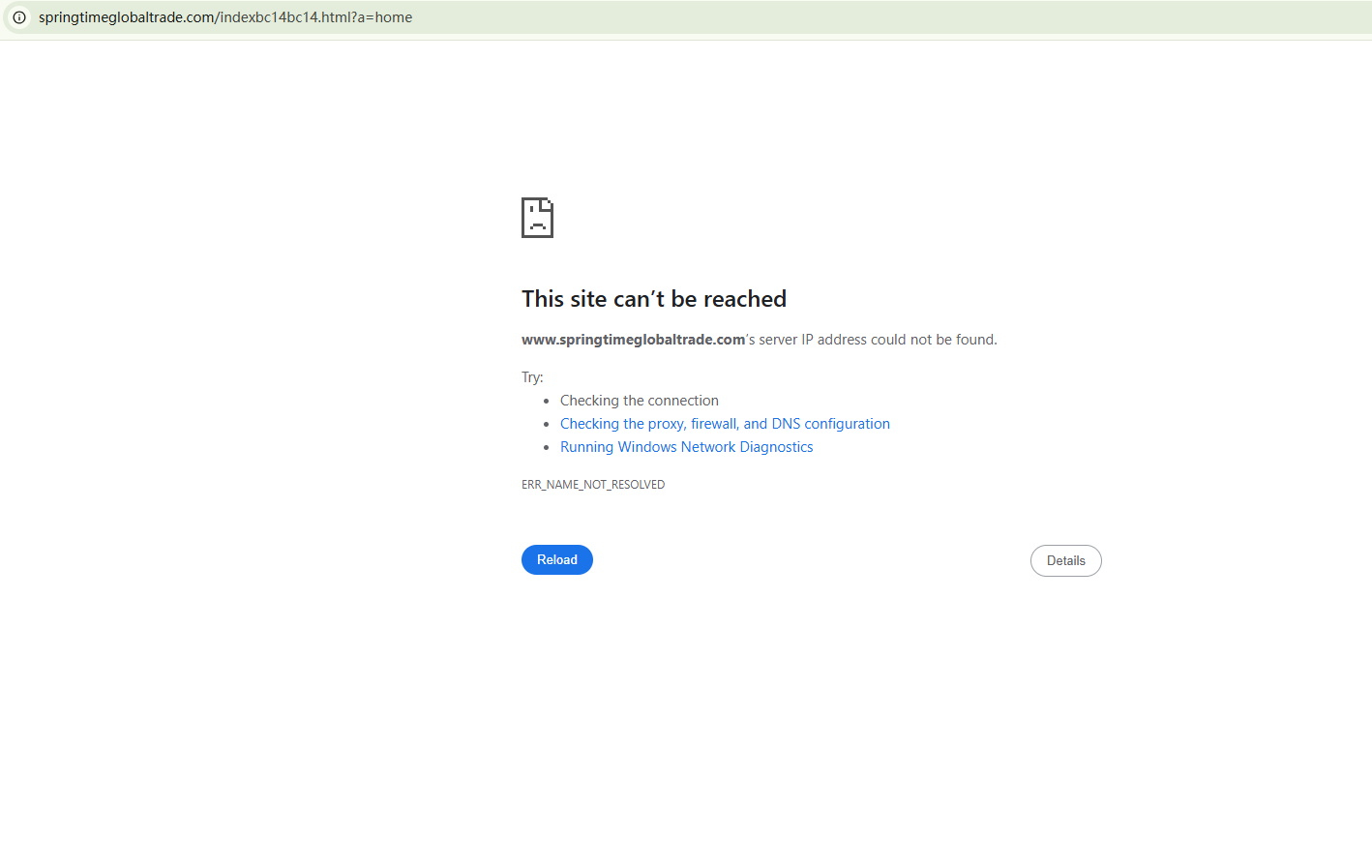Click the site information icon in address bar

[19, 17]
